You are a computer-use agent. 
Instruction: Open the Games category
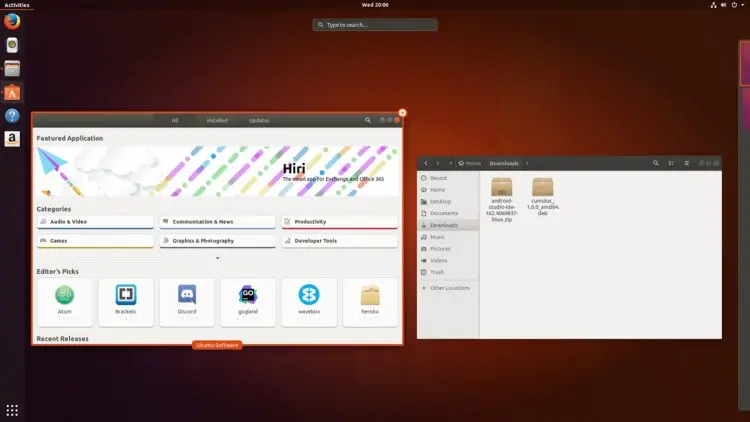[95, 241]
